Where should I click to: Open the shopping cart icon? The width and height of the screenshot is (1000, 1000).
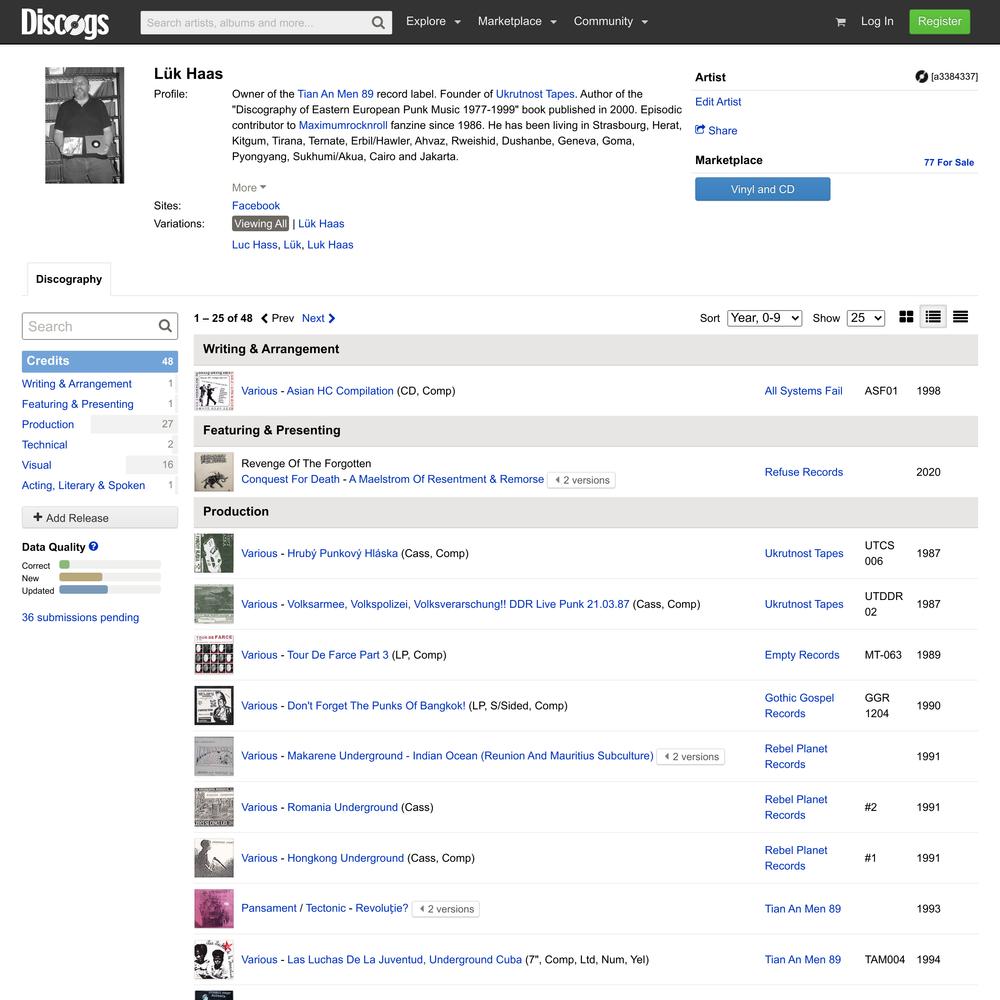click(841, 22)
